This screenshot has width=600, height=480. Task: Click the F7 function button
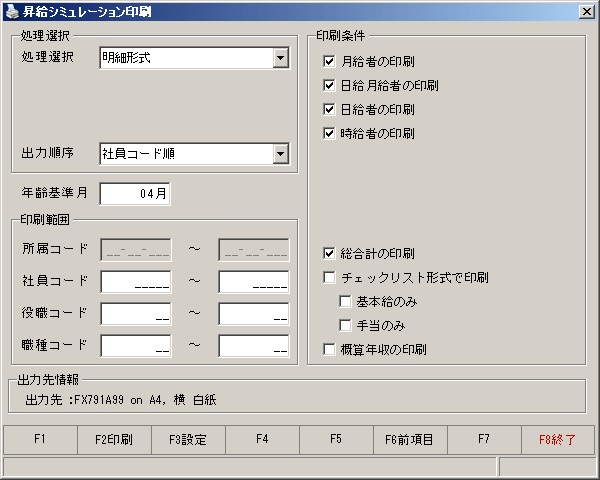pos(484,439)
